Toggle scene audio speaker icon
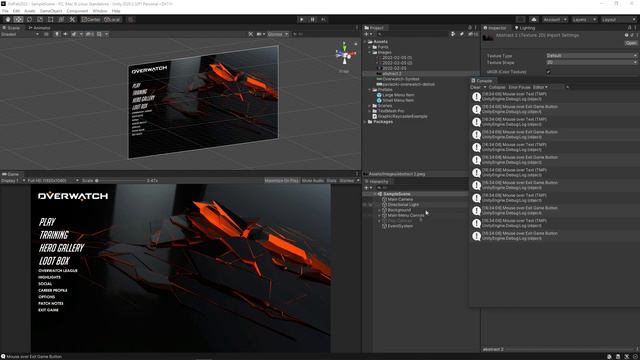 point(65,34)
